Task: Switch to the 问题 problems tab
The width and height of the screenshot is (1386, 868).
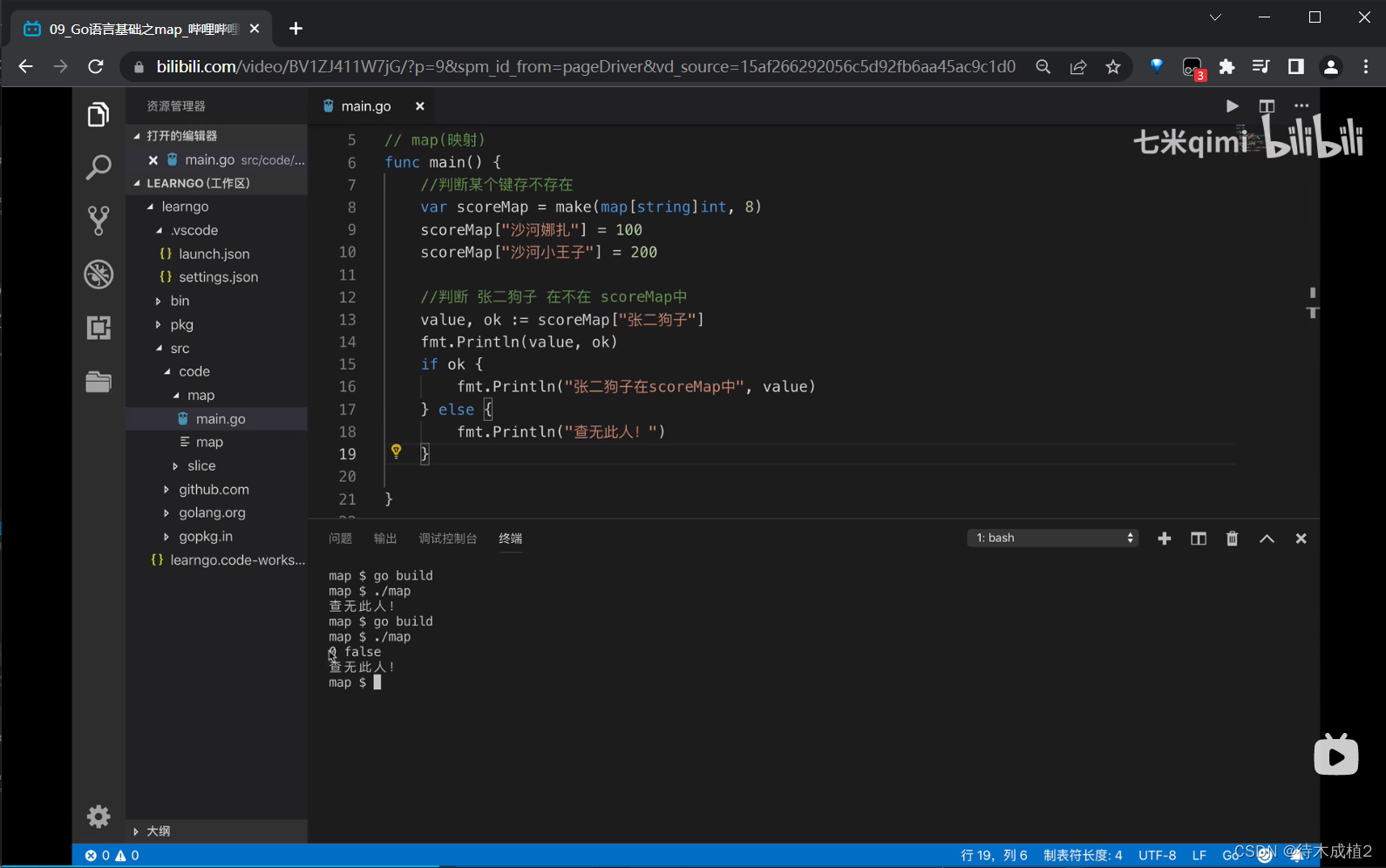Action: click(340, 539)
